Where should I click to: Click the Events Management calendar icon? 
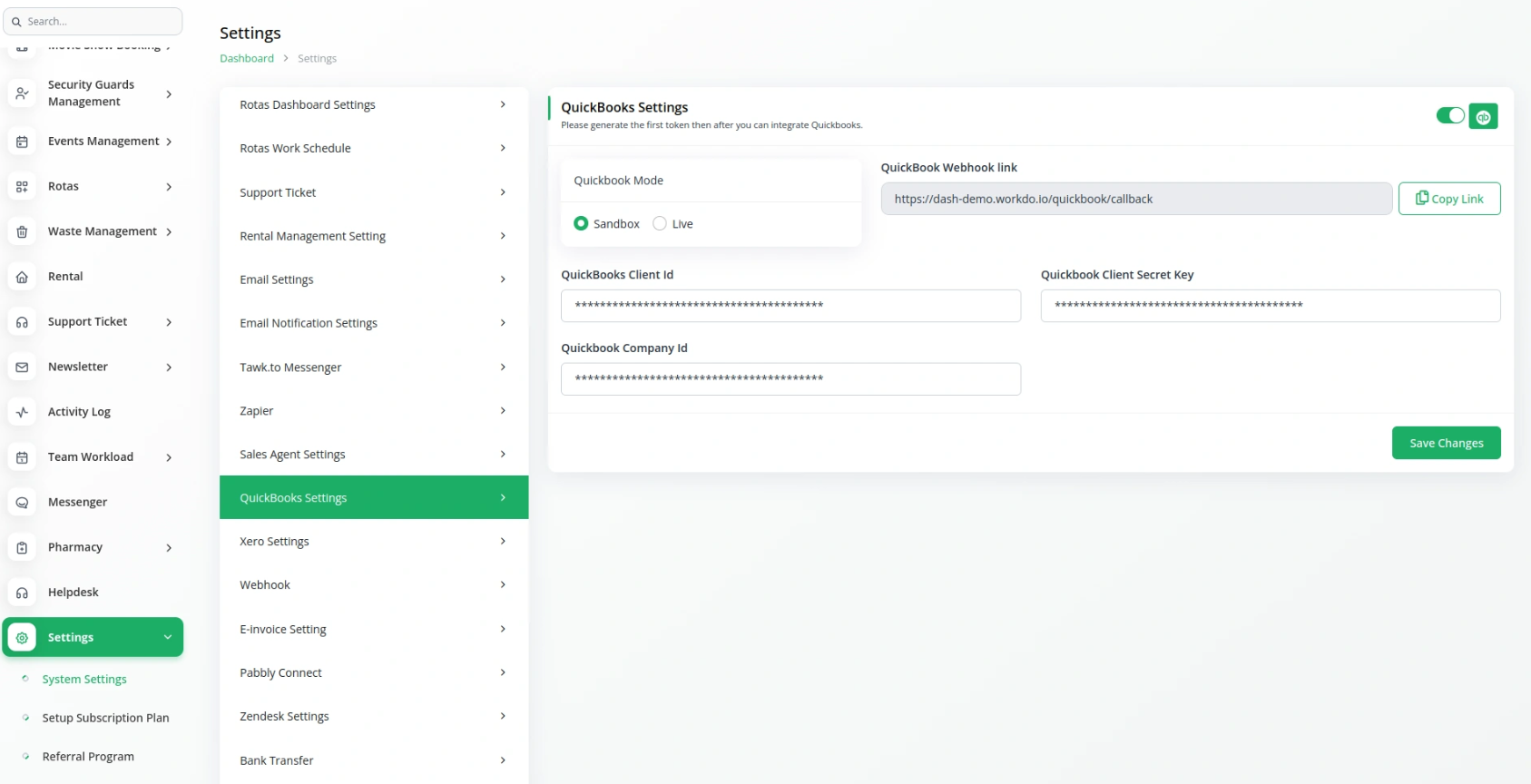(22, 142)
